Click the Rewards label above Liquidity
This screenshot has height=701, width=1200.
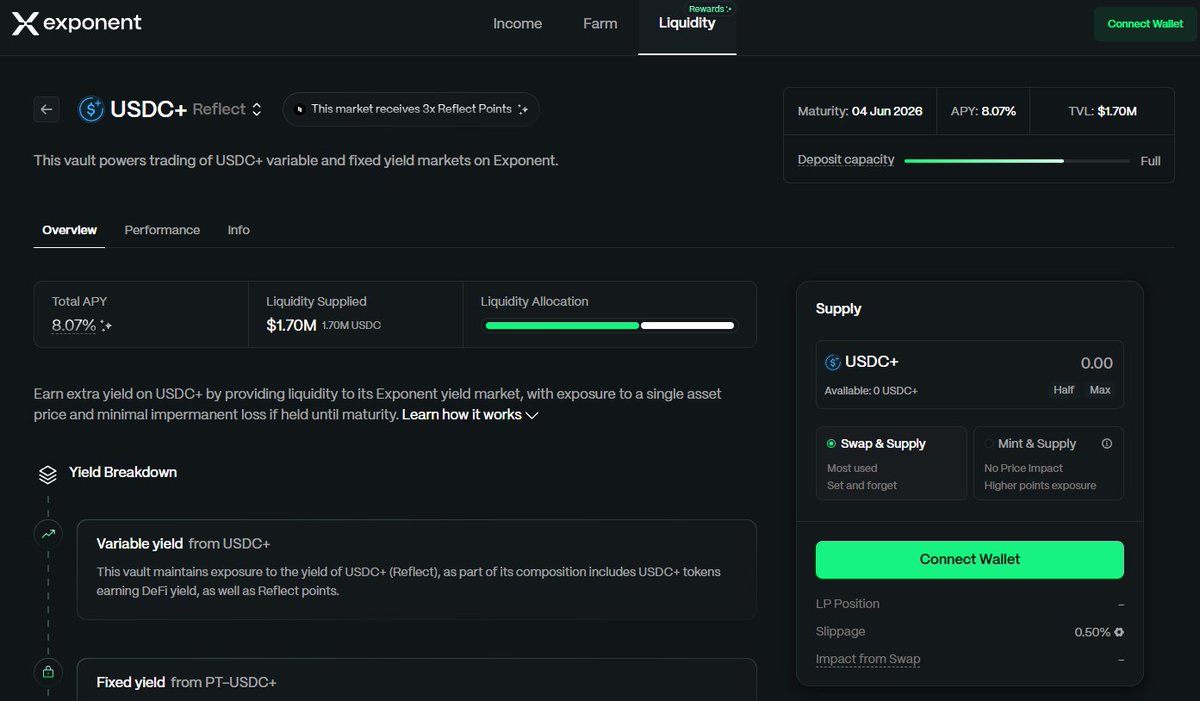point(710,9)
